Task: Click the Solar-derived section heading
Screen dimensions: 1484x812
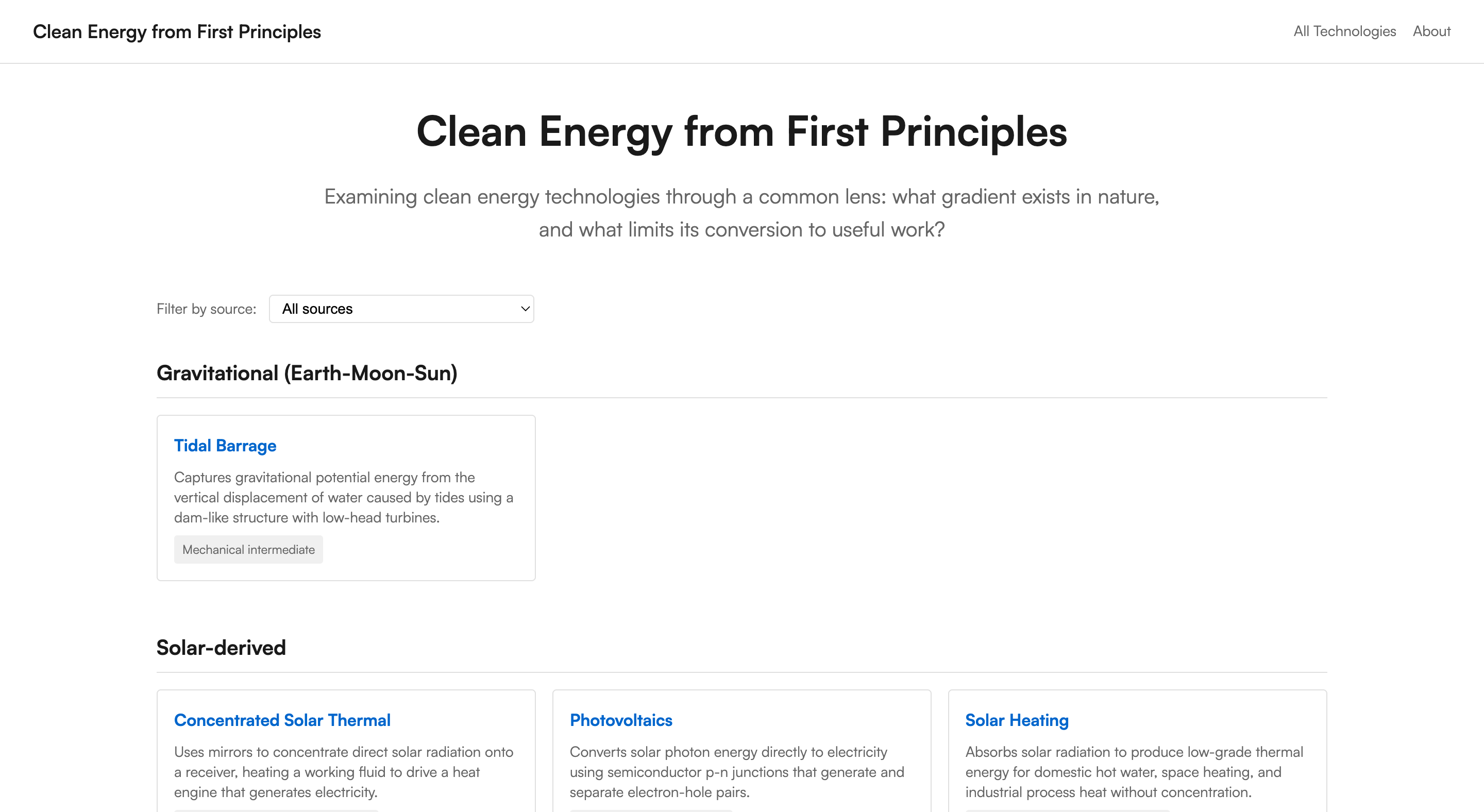Action: click(x=221, y=647)
